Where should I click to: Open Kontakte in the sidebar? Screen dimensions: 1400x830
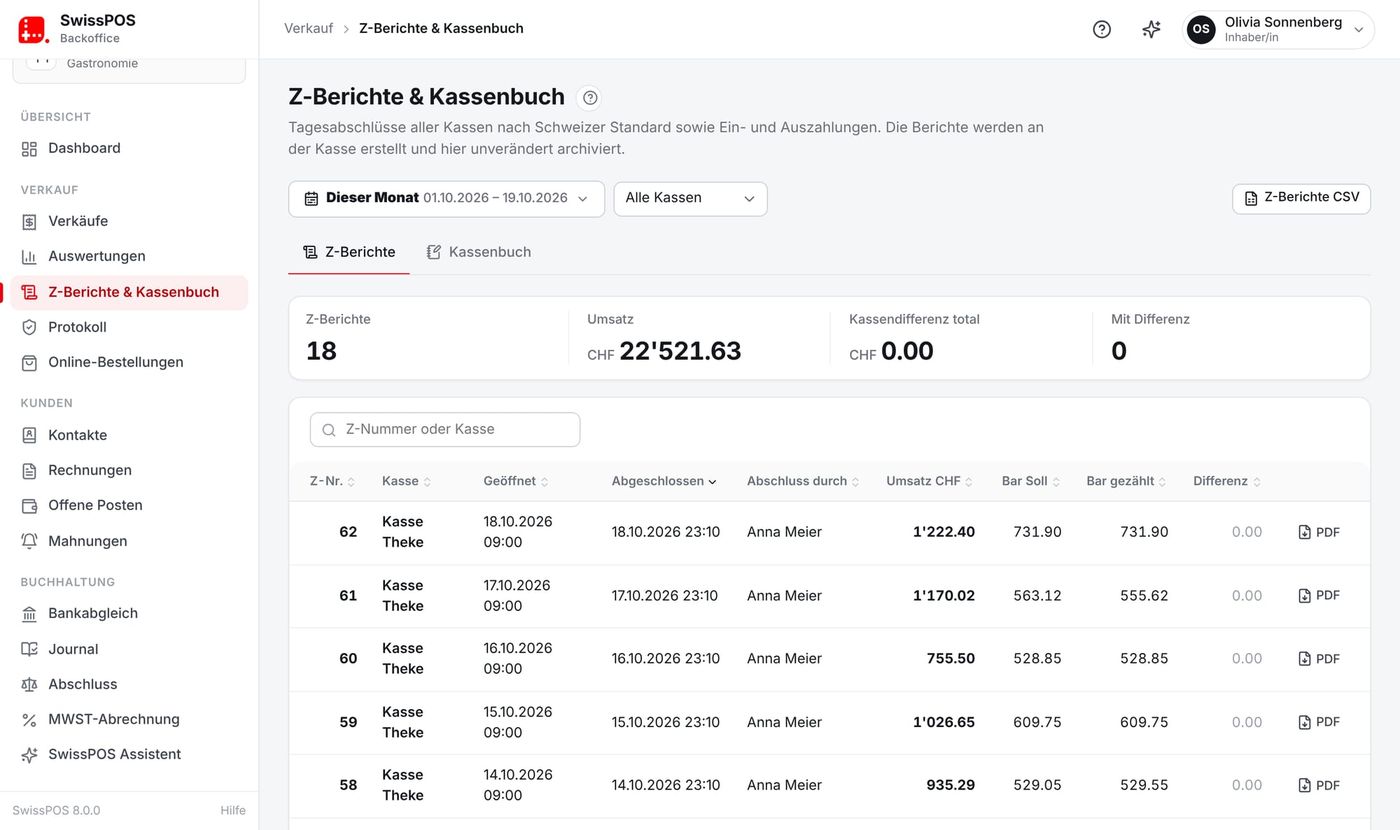129,435
